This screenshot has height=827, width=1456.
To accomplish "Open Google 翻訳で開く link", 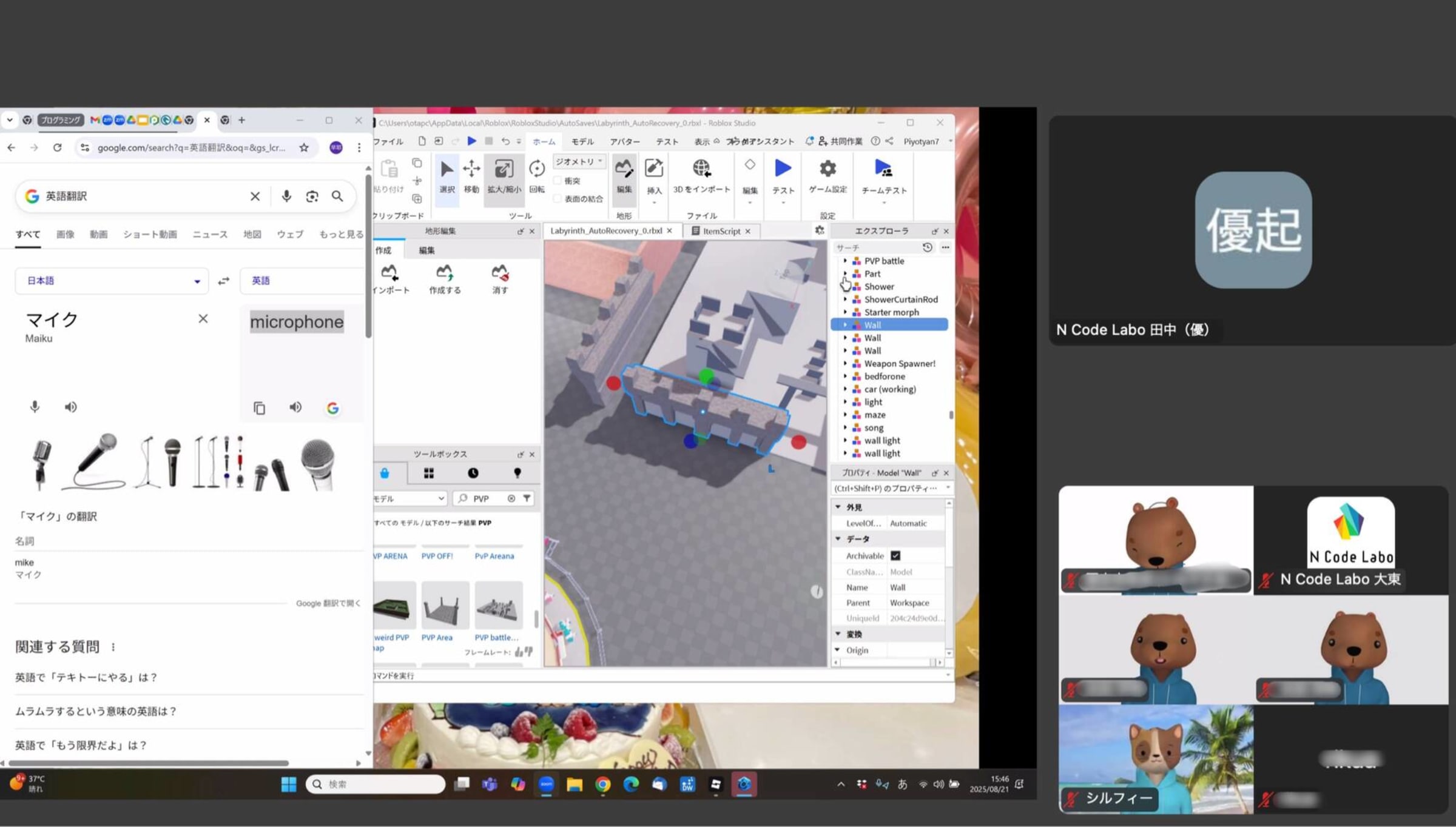I will (328, 603).
